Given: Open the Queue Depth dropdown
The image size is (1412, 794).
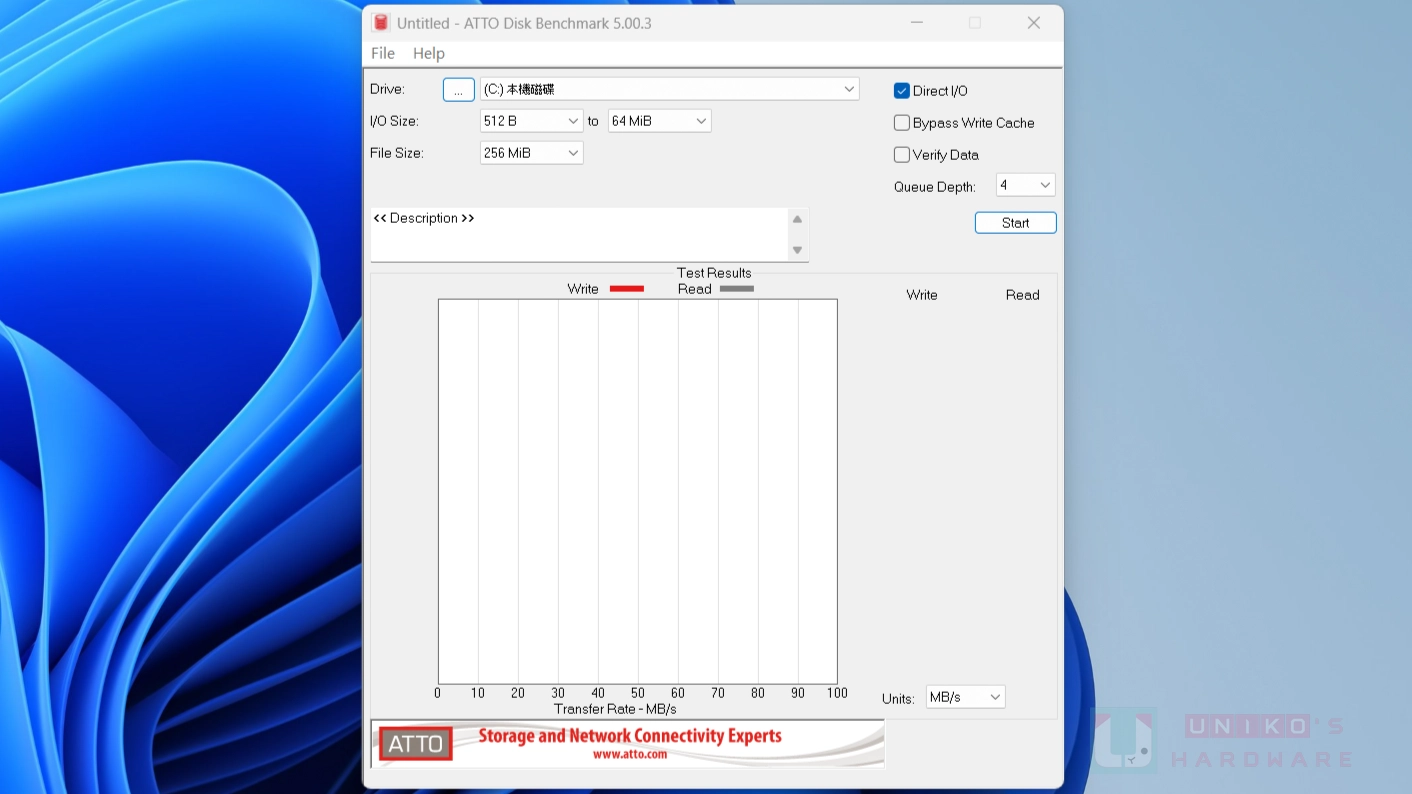Looking at the screenshot, I should [x=1025, y=185].
